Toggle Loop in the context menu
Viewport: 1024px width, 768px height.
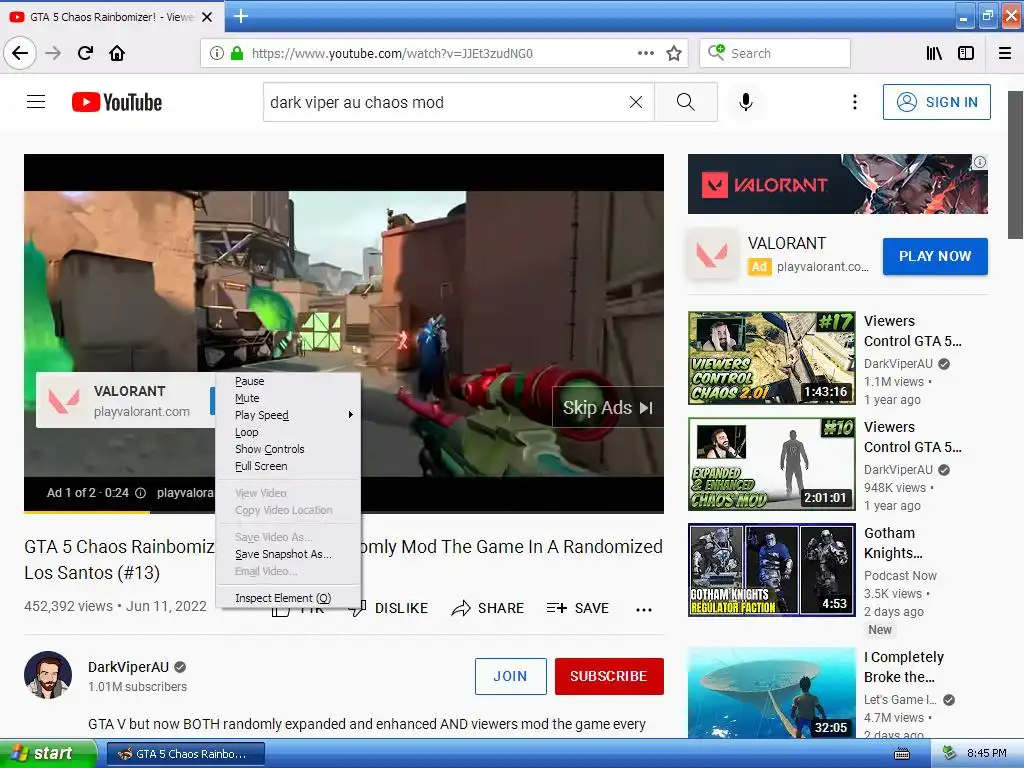288,432
